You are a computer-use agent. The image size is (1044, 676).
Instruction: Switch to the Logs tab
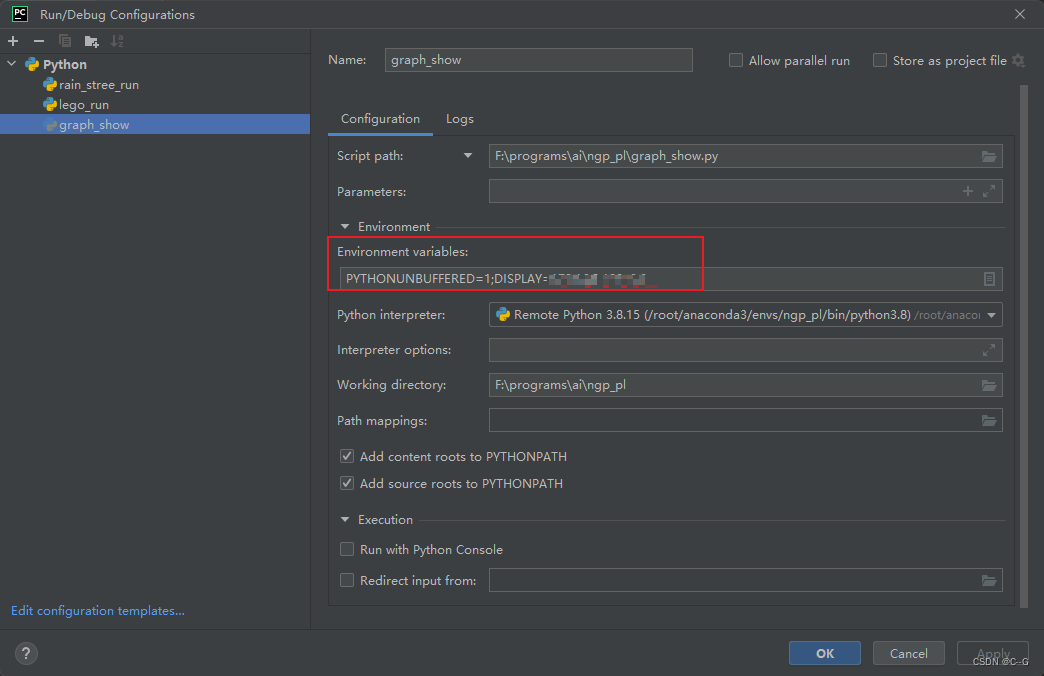click(459, 119)
